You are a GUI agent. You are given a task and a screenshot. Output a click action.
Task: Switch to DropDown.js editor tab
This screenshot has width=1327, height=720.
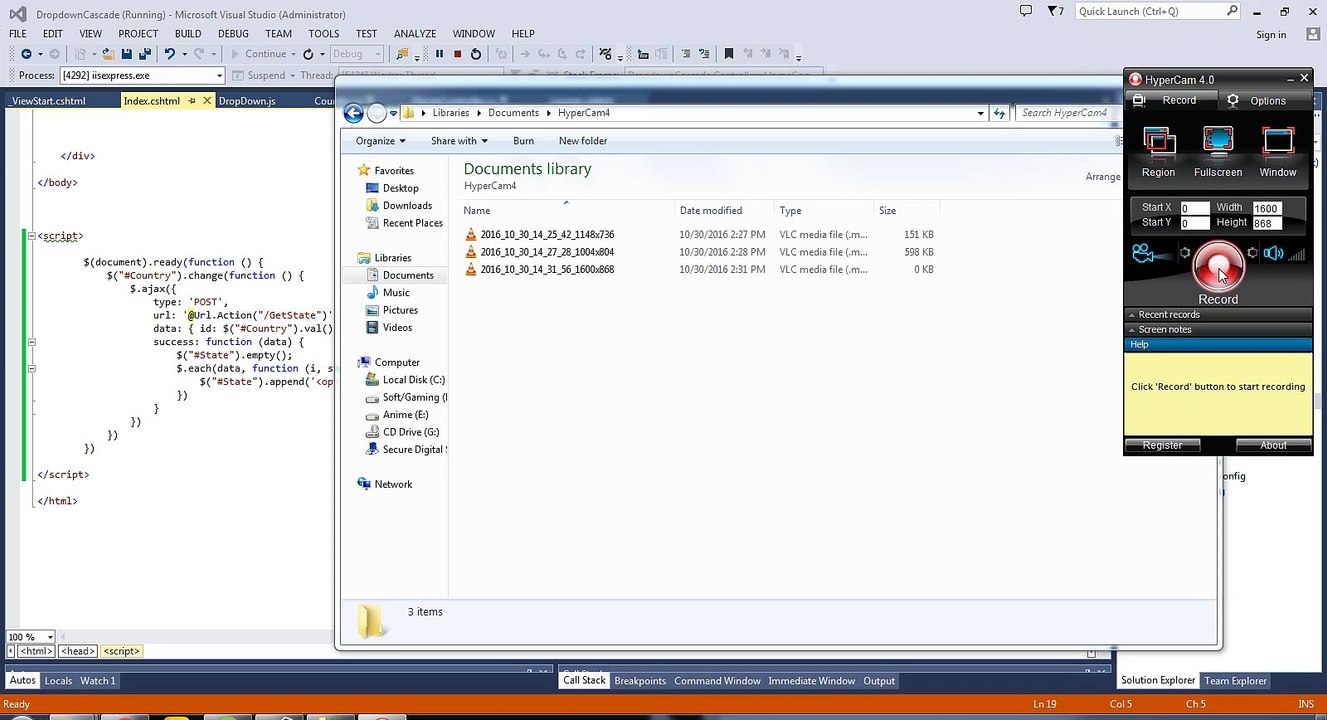click(247, 101)
